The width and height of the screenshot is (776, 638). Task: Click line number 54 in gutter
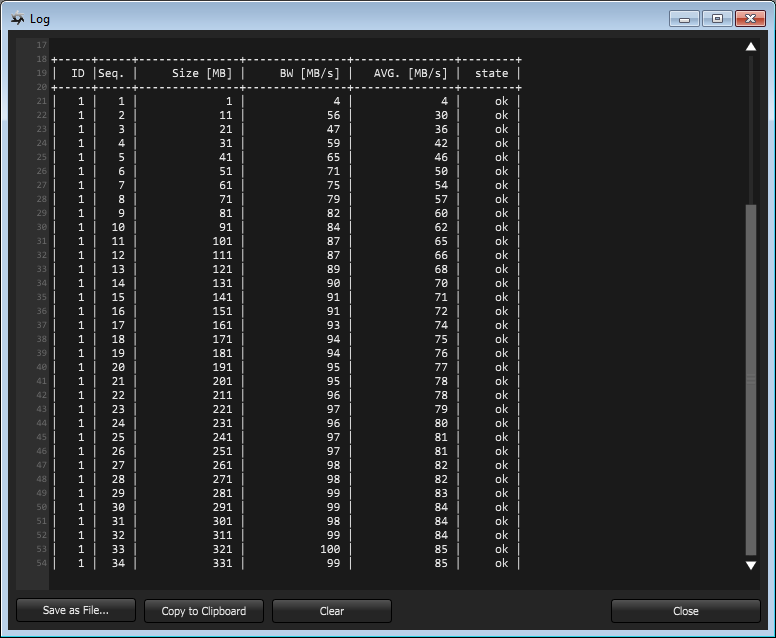pos(42,563)
